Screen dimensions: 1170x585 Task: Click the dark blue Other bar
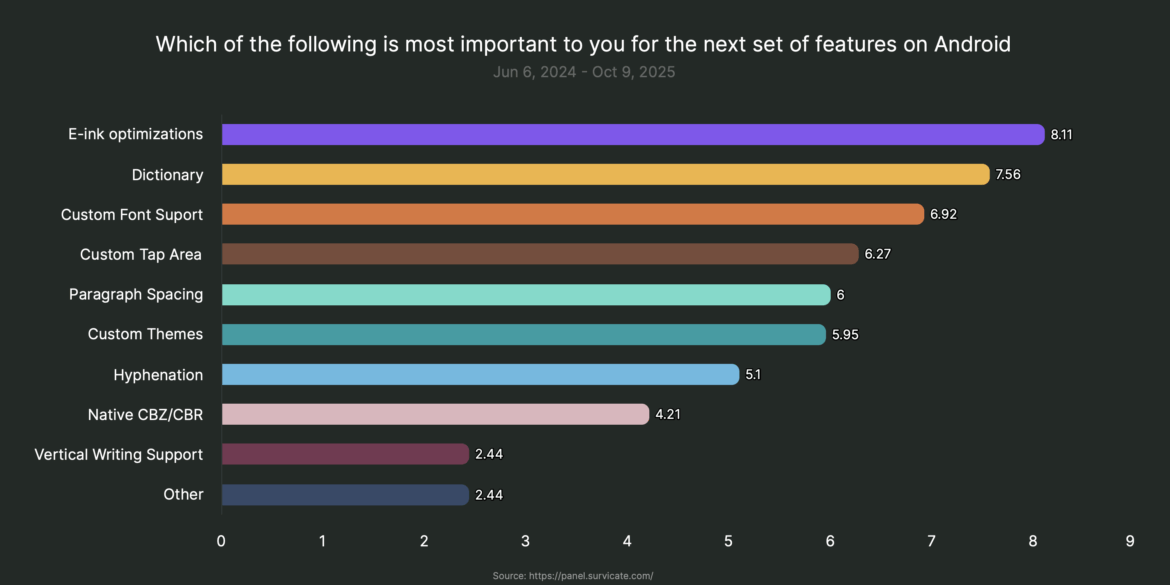pos(345,494)
